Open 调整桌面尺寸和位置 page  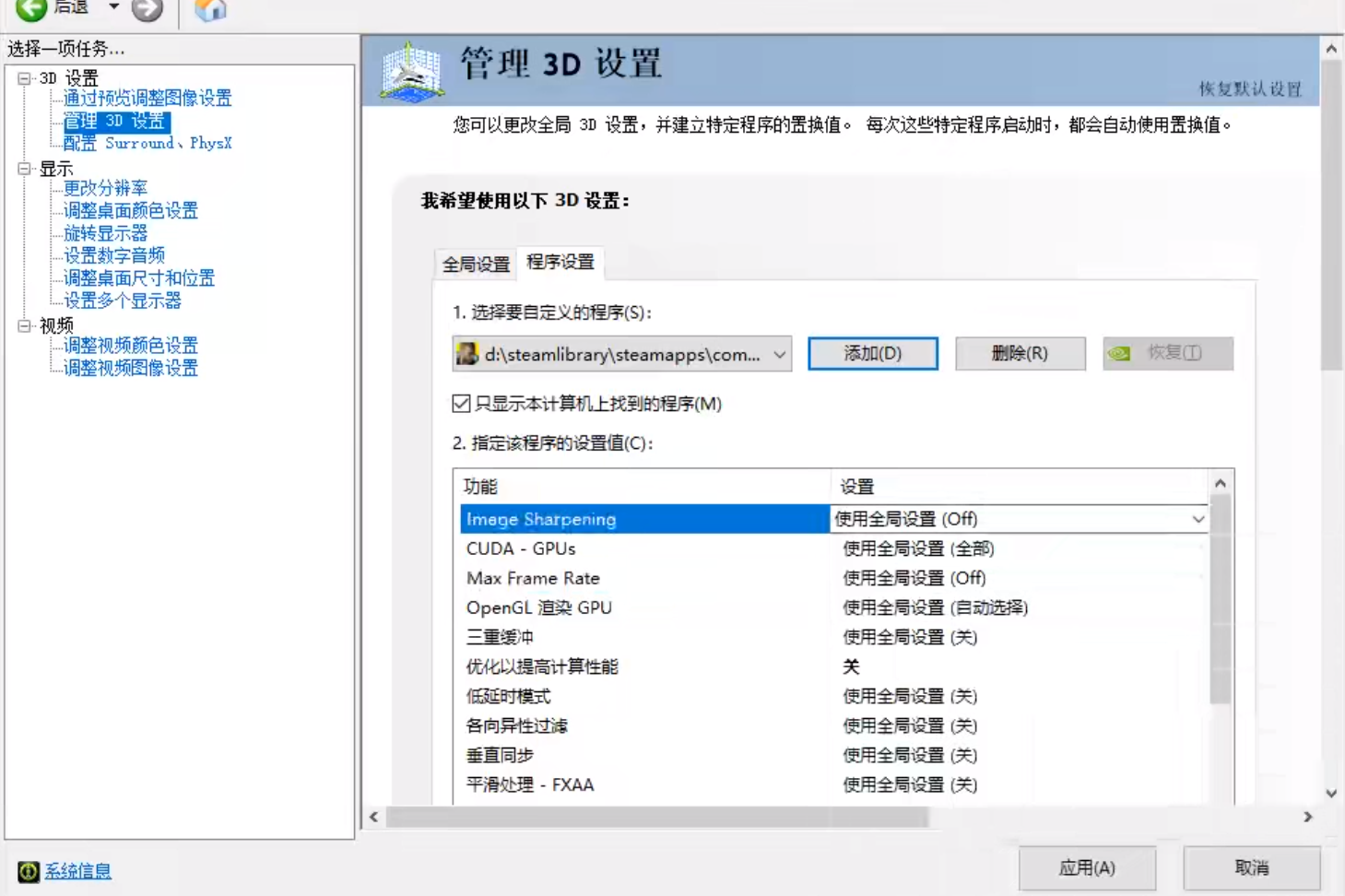pos(139,277)
